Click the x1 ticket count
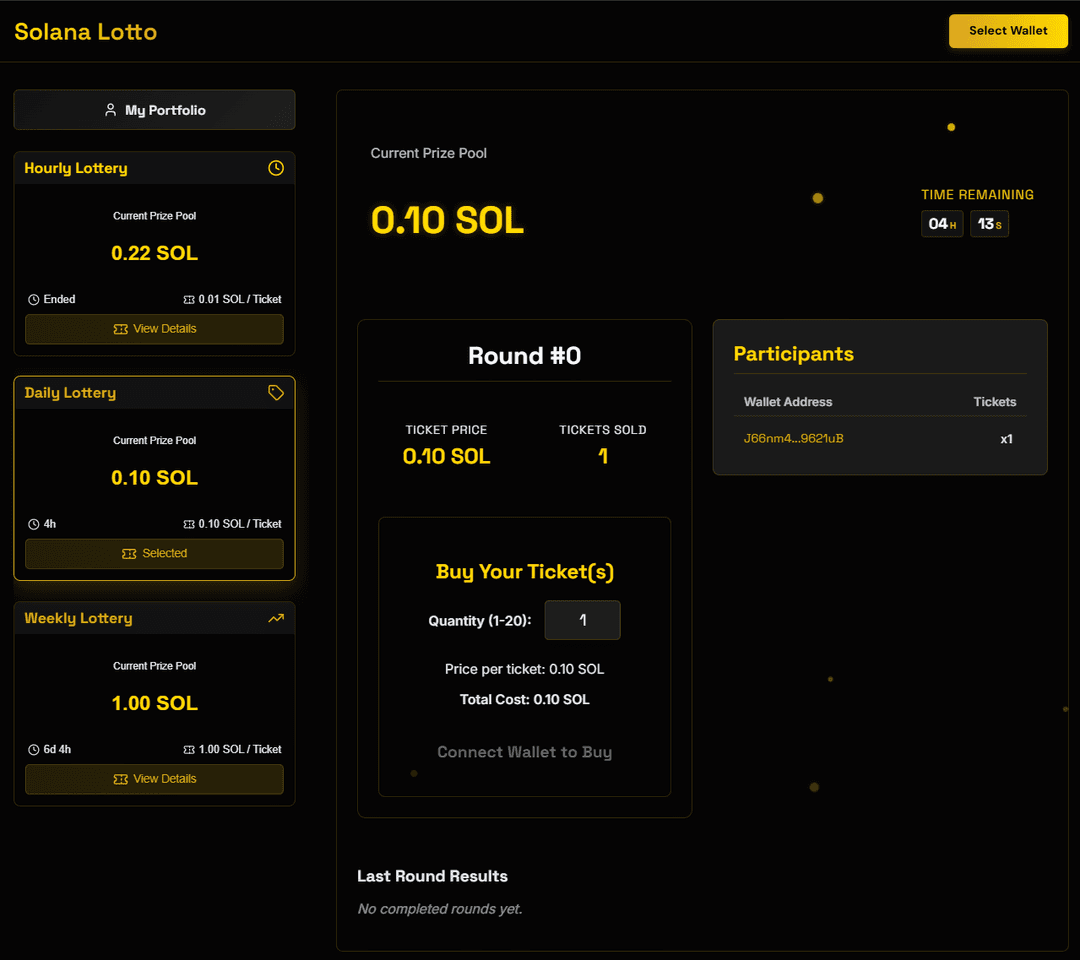The width and height of the screenshot is (1080, 960). pyautogui.click(x=1006, y=439)
